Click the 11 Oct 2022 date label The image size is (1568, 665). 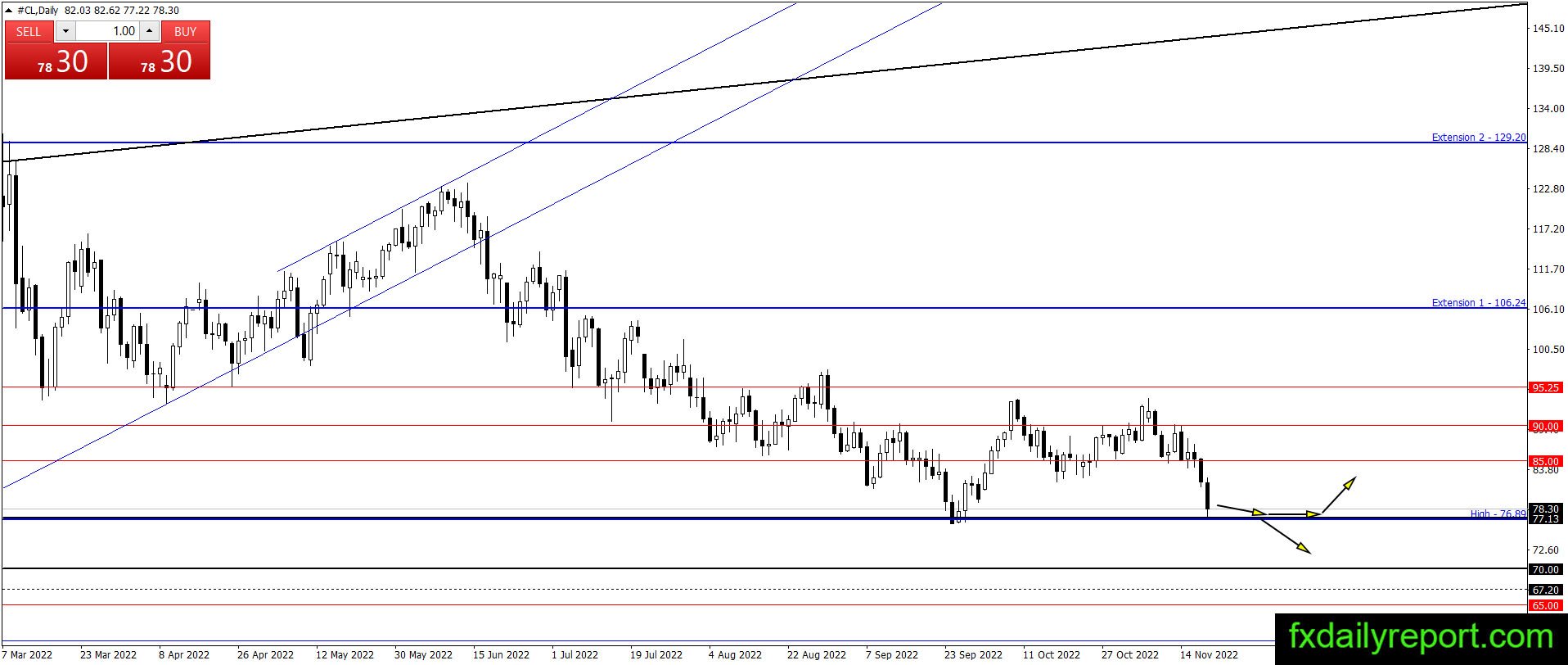[1052, 654]
